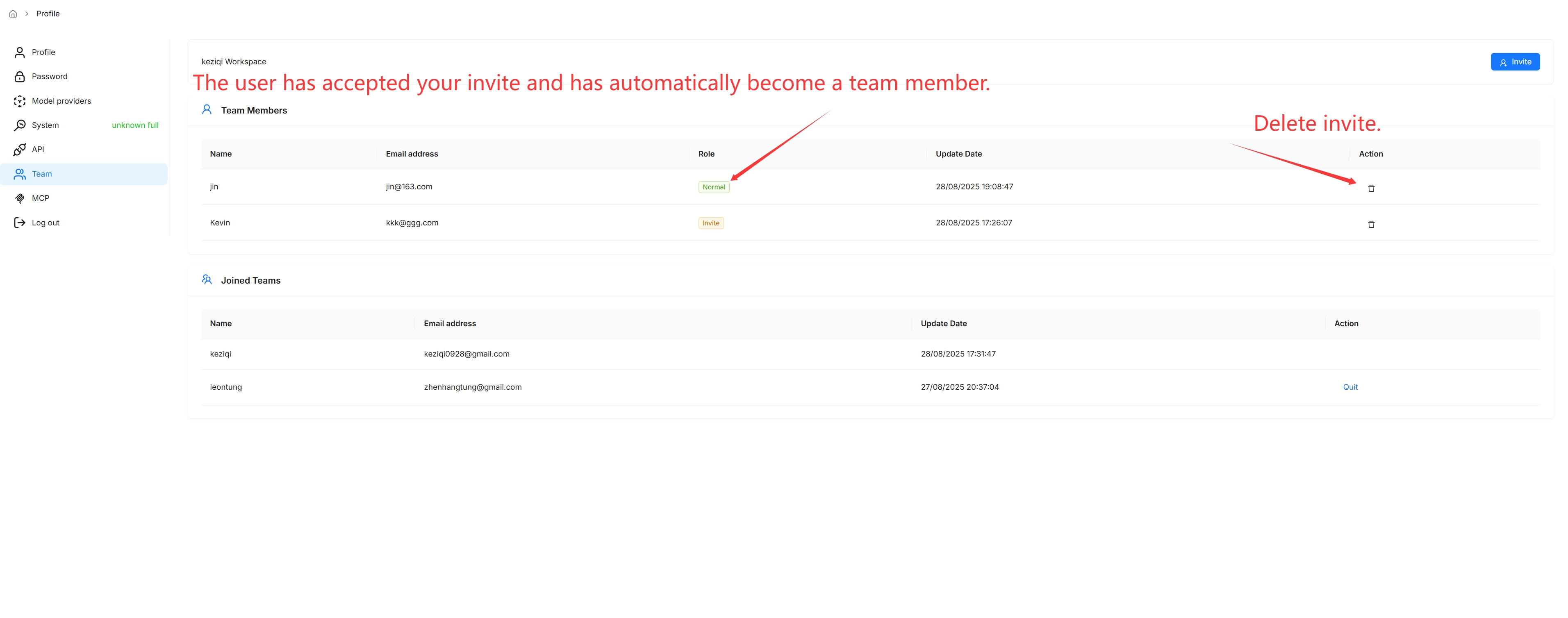Delete Kevin's invite with trash icon
The width and height of the screenshot is (1568, 618).
point(1371,225)
